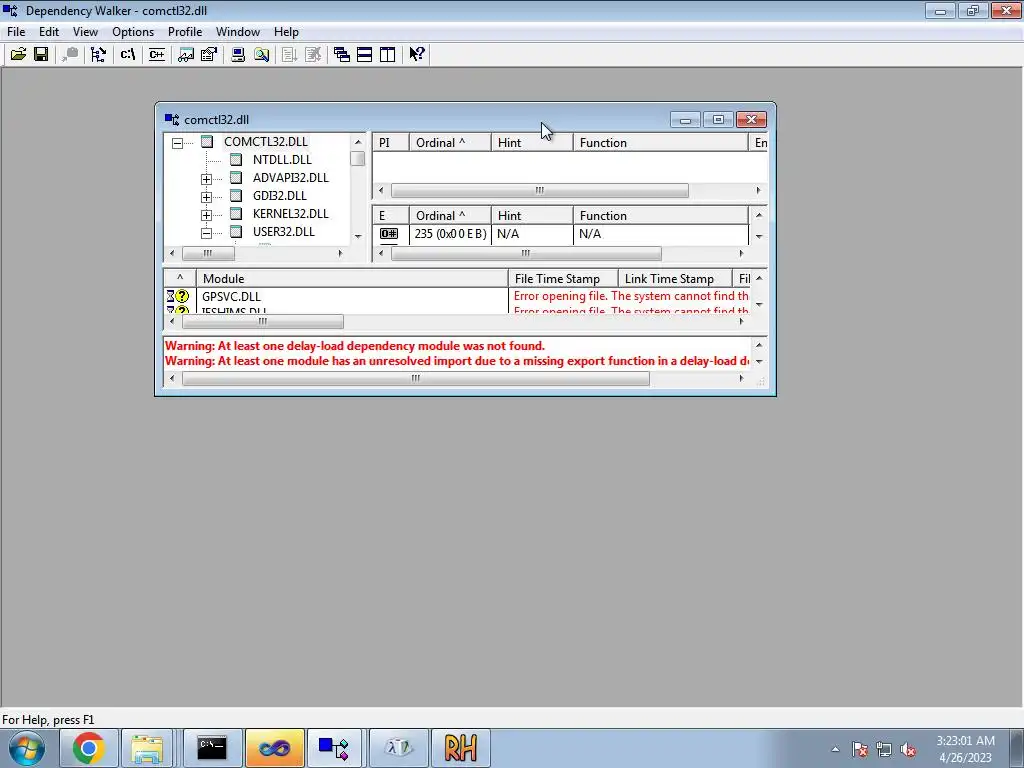Viewport: 1024px width, 768px height.
Task: Open Chrome from the taskbar
Action: [88, 748]
